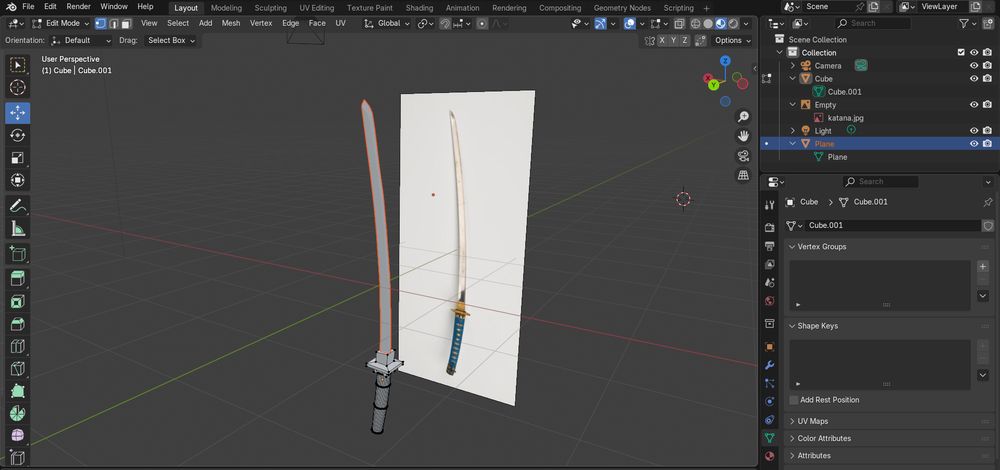Viewport: 1000px width, 470px height.
Task: Select the Cursor tool in the toolbar
Action: point(18,87)
